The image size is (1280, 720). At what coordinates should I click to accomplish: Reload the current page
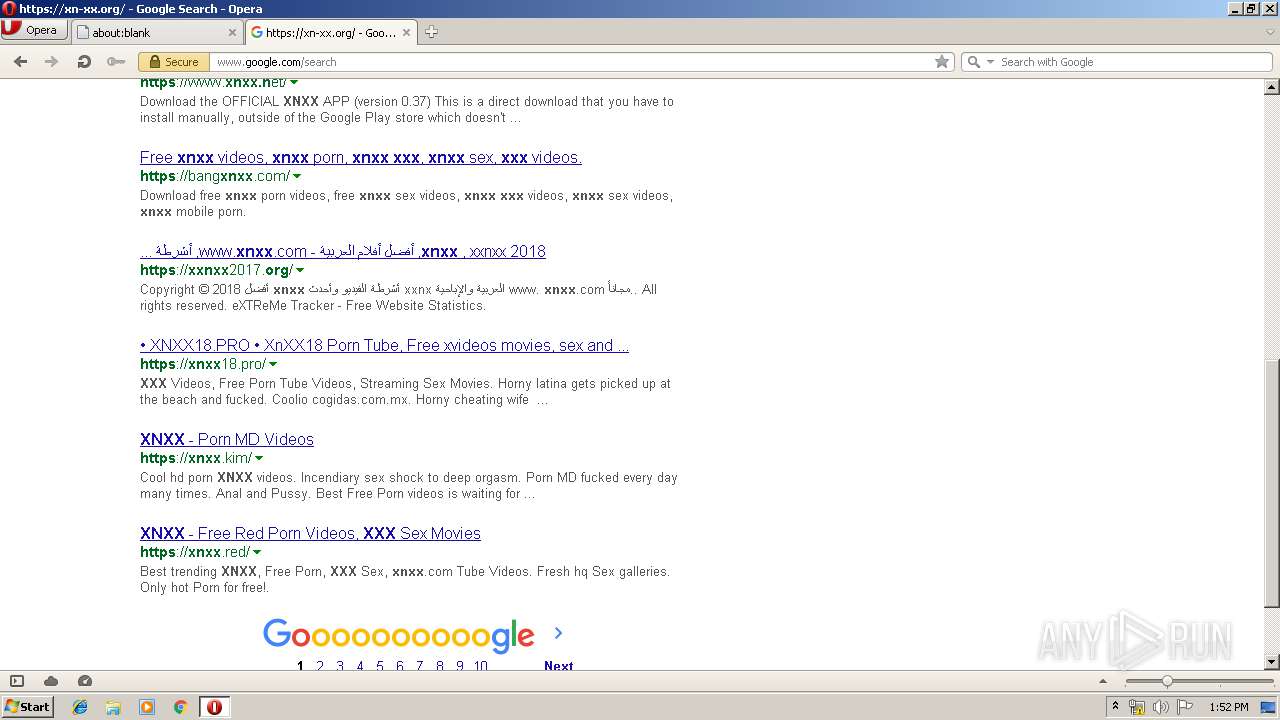tap(84, 62)
